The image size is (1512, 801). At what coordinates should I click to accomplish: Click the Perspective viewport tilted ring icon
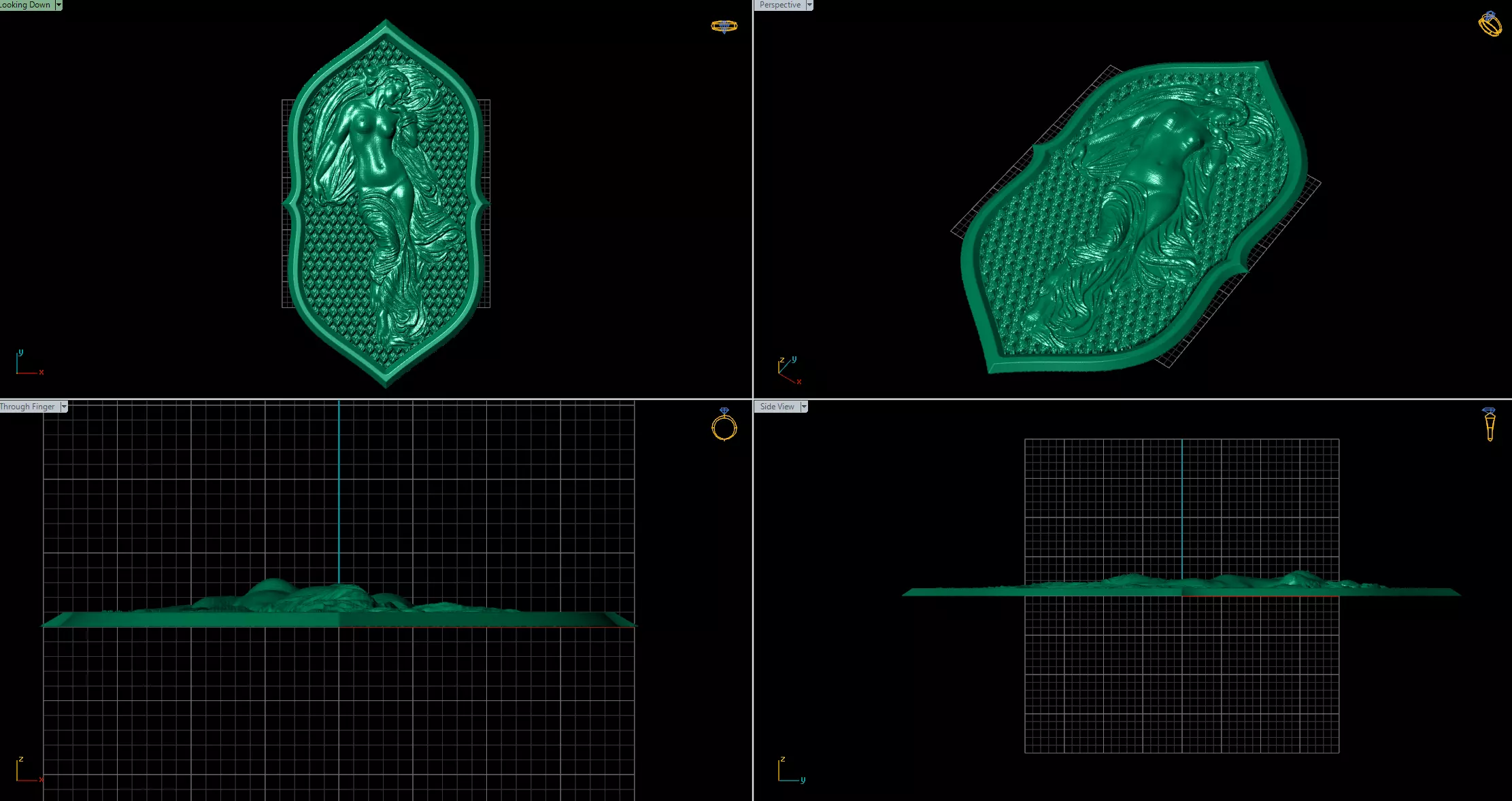(x=1490, y=24)
